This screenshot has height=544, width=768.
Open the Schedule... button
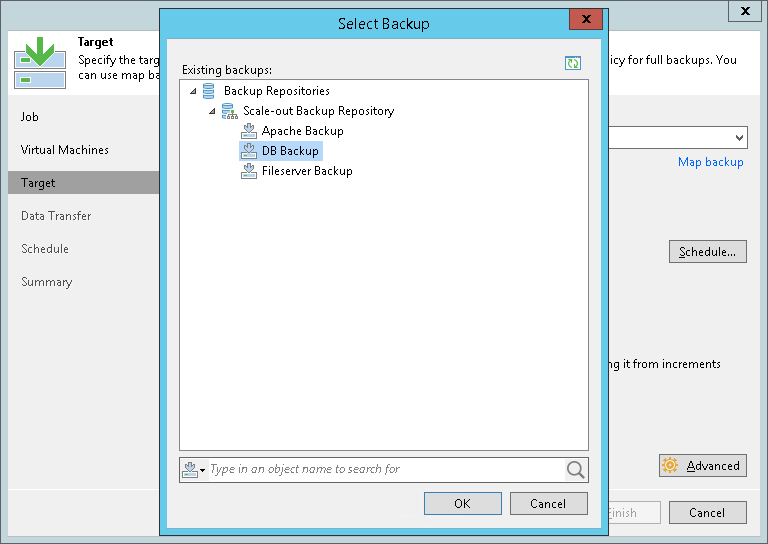pyautogui.click(x=708, y=252)
